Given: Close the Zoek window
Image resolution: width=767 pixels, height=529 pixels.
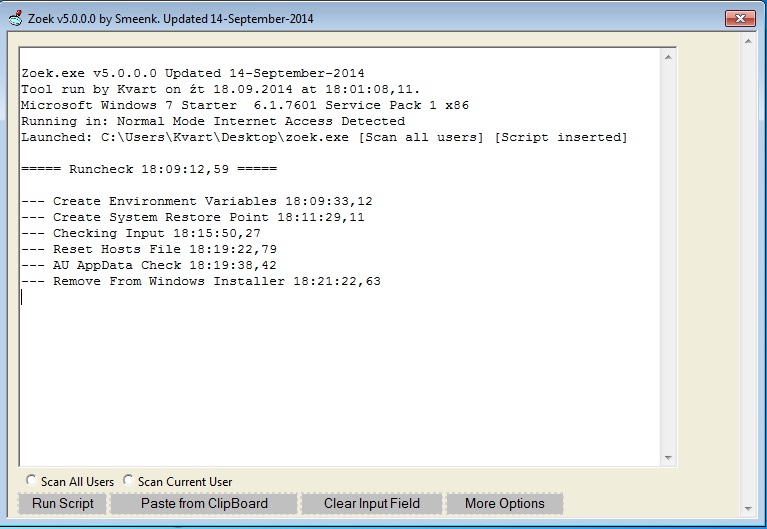Looking at the screenshot, I should point(740,19).
